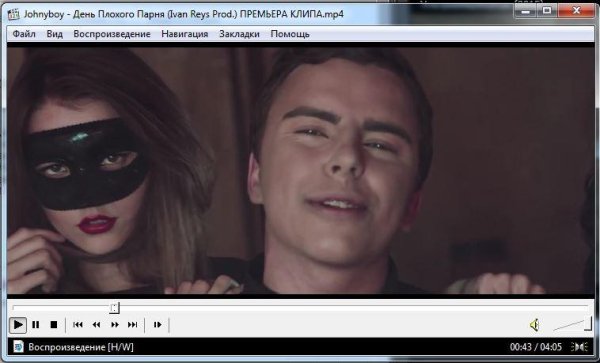The width and height of the screenshot is (600, 363).
Task: Open the Файл menu
Action: (24, 34)
